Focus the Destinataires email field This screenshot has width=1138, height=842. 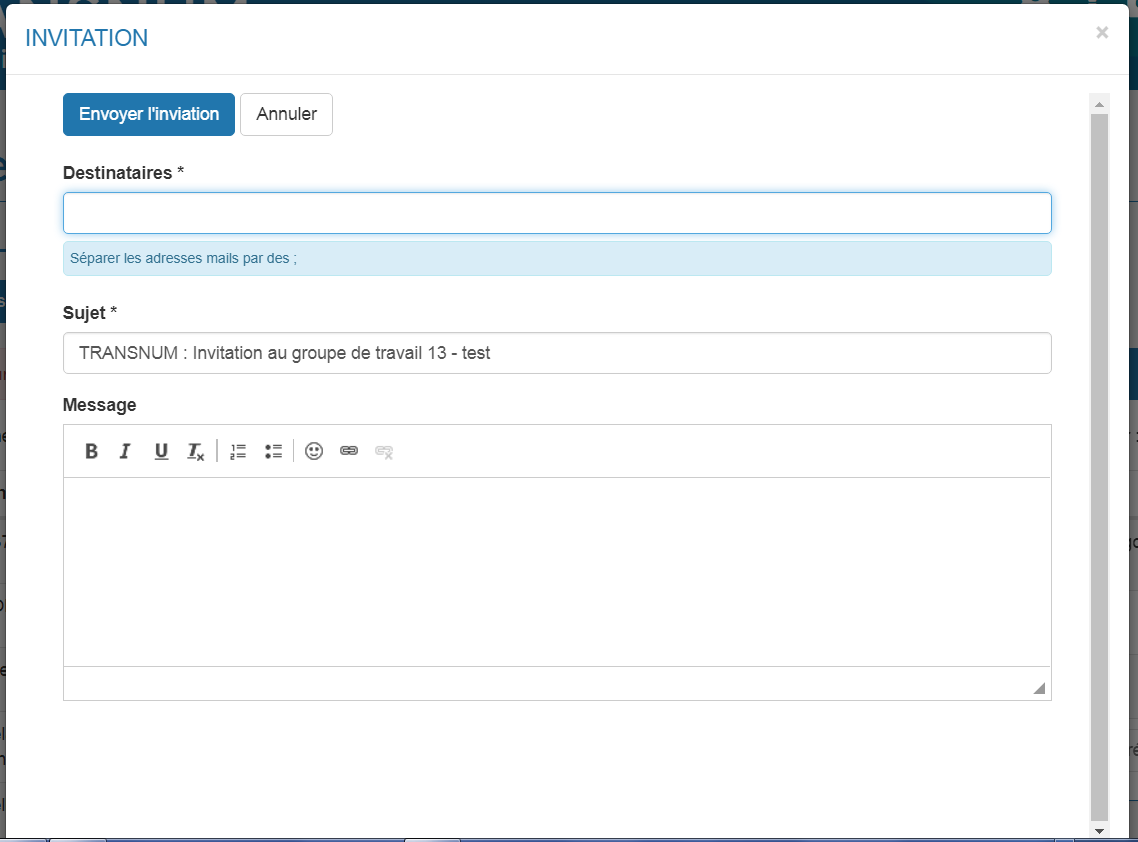tap(557, 213)
